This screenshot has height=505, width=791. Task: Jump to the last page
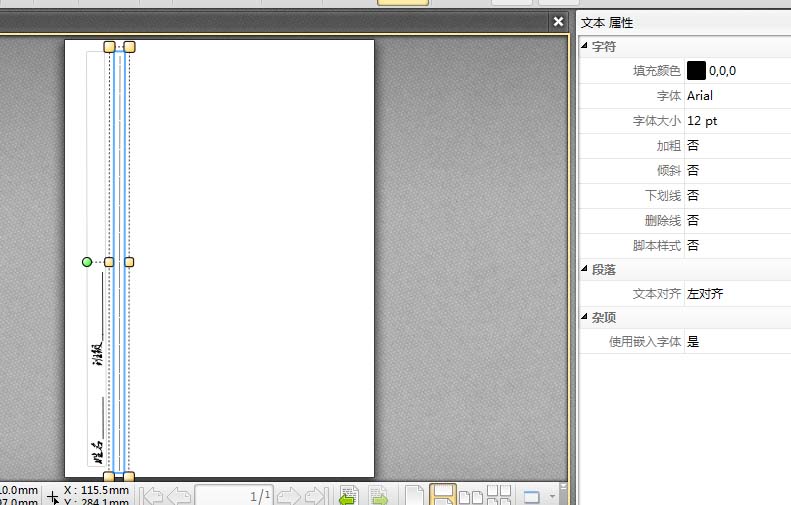316,496
